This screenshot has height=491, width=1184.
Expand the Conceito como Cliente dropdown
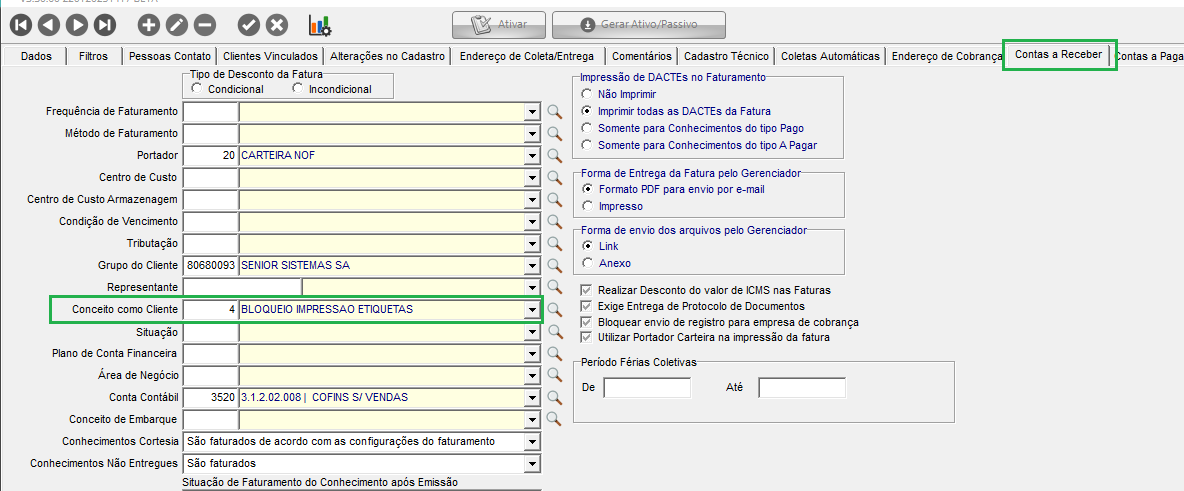pyautogui.click(x=532, y=310)
